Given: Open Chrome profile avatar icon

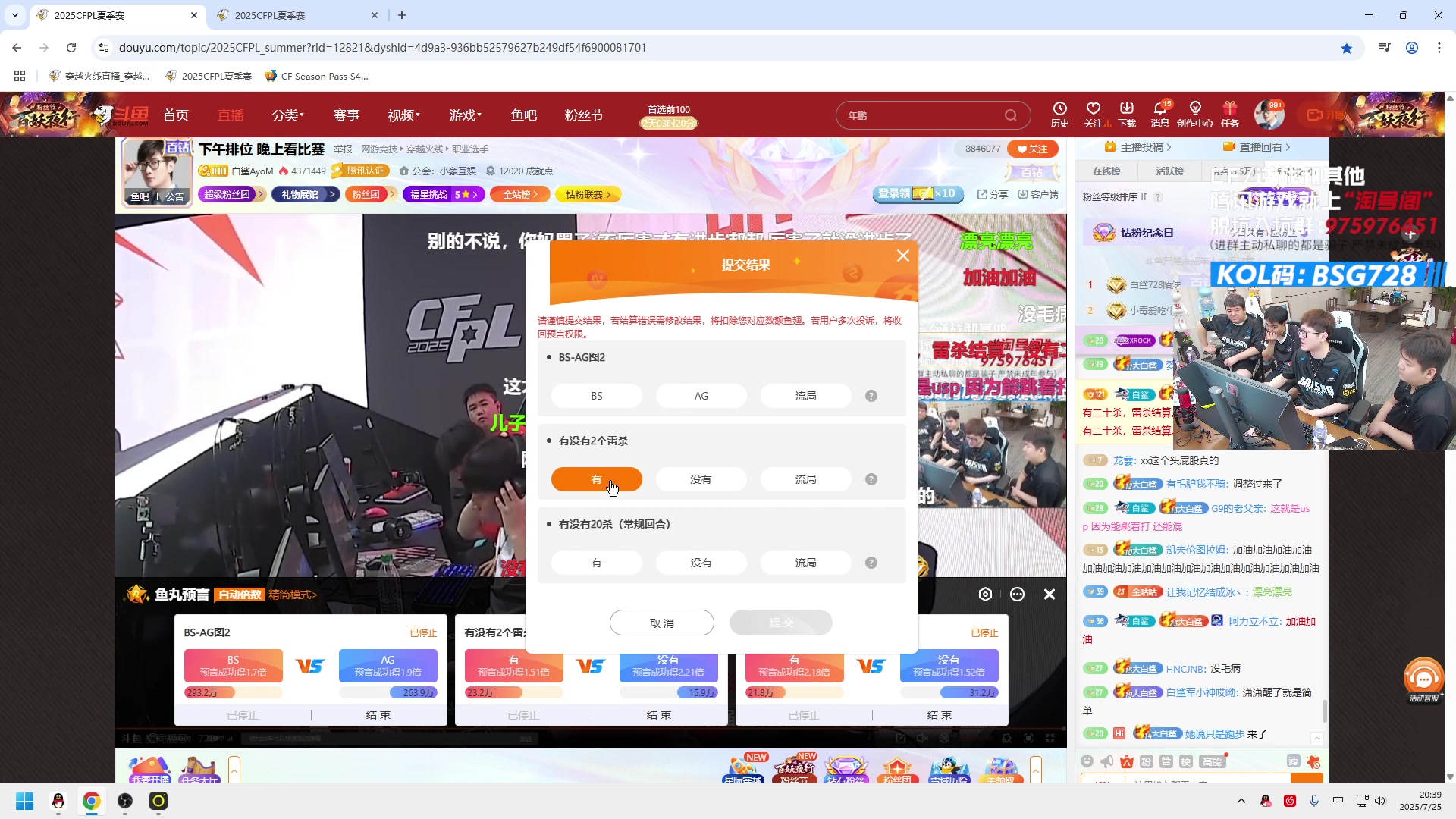Looking at the screenshot, I should click(x=1412, y=48).
